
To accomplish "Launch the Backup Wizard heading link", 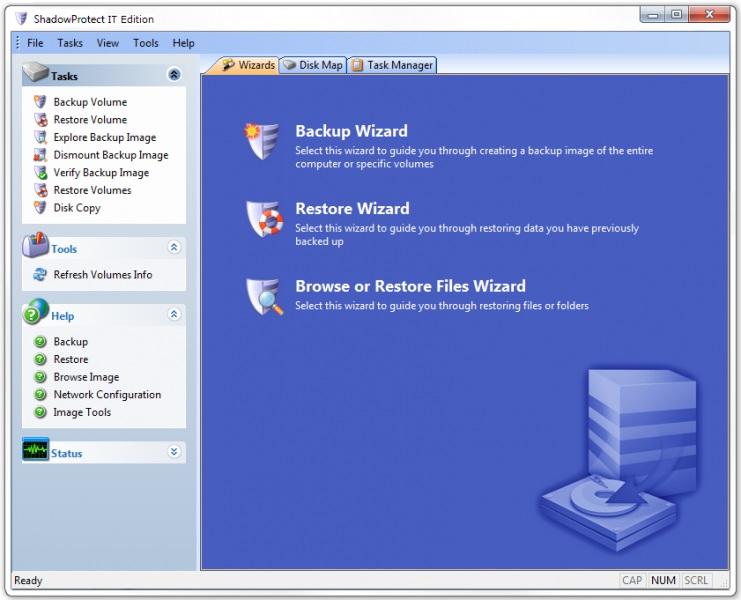I will tap(351, 131).
